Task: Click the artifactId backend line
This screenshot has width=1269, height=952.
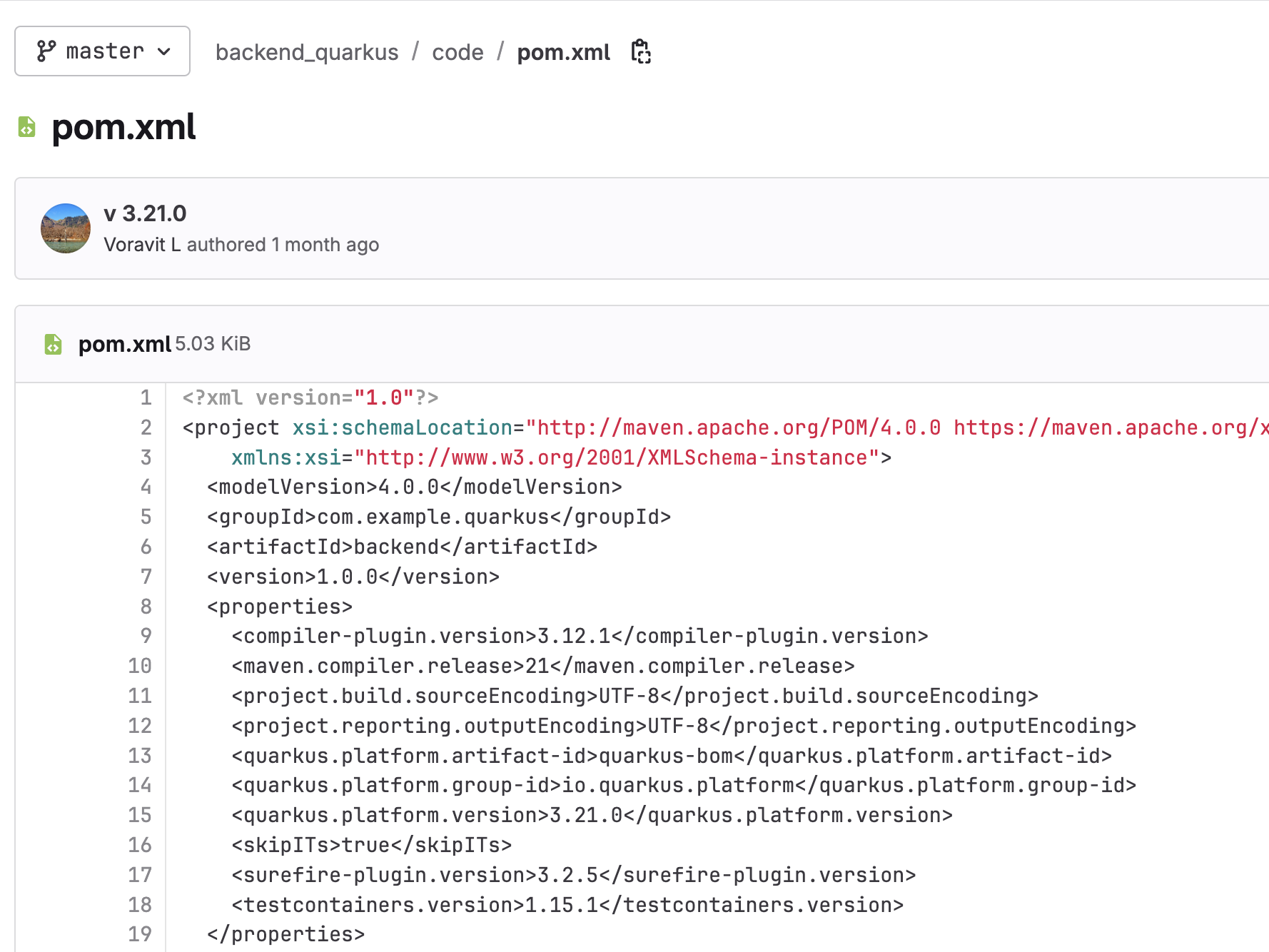Action: pyautogui.click(x=403, y=547)
